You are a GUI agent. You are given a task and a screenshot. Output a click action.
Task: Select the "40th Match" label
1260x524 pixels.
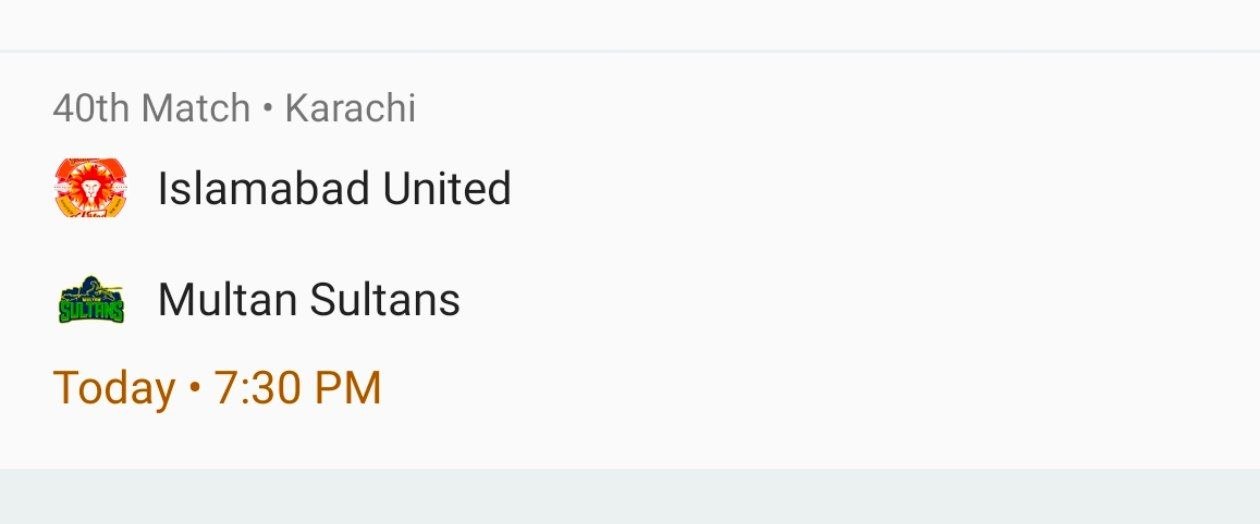(x=151, y=108)
